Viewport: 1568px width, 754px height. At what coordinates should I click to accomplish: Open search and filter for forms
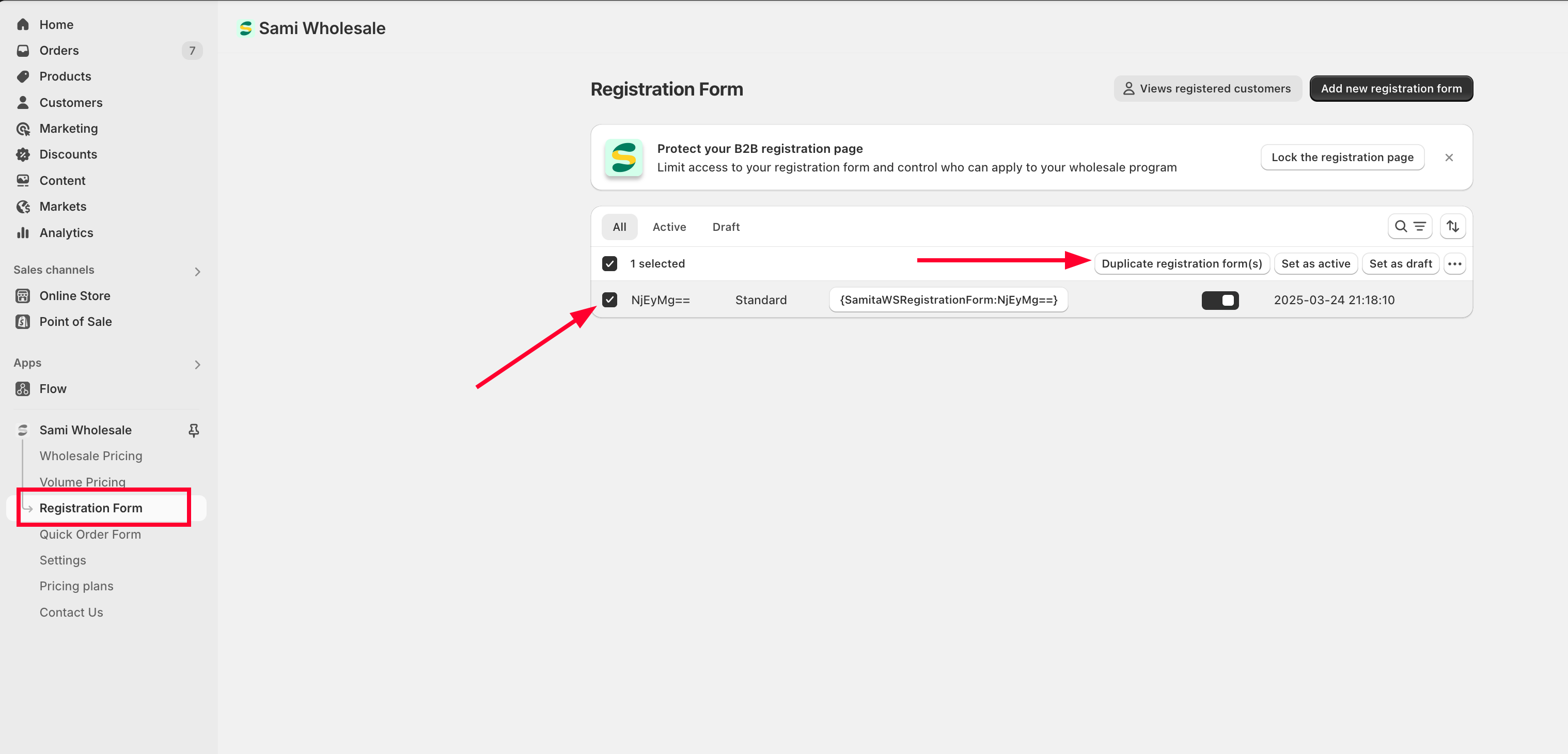(1409, 226)
